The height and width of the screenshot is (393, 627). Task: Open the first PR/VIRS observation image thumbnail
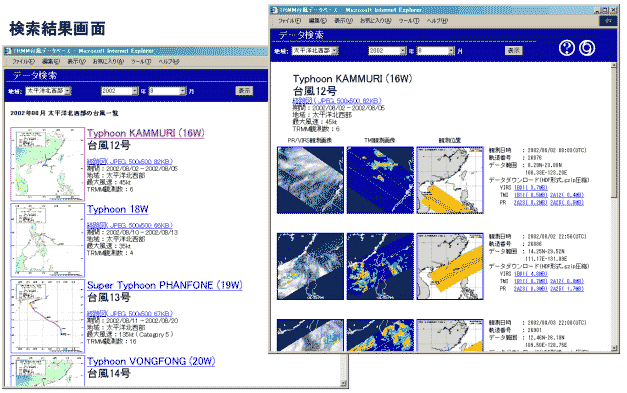tap(310, 180)
